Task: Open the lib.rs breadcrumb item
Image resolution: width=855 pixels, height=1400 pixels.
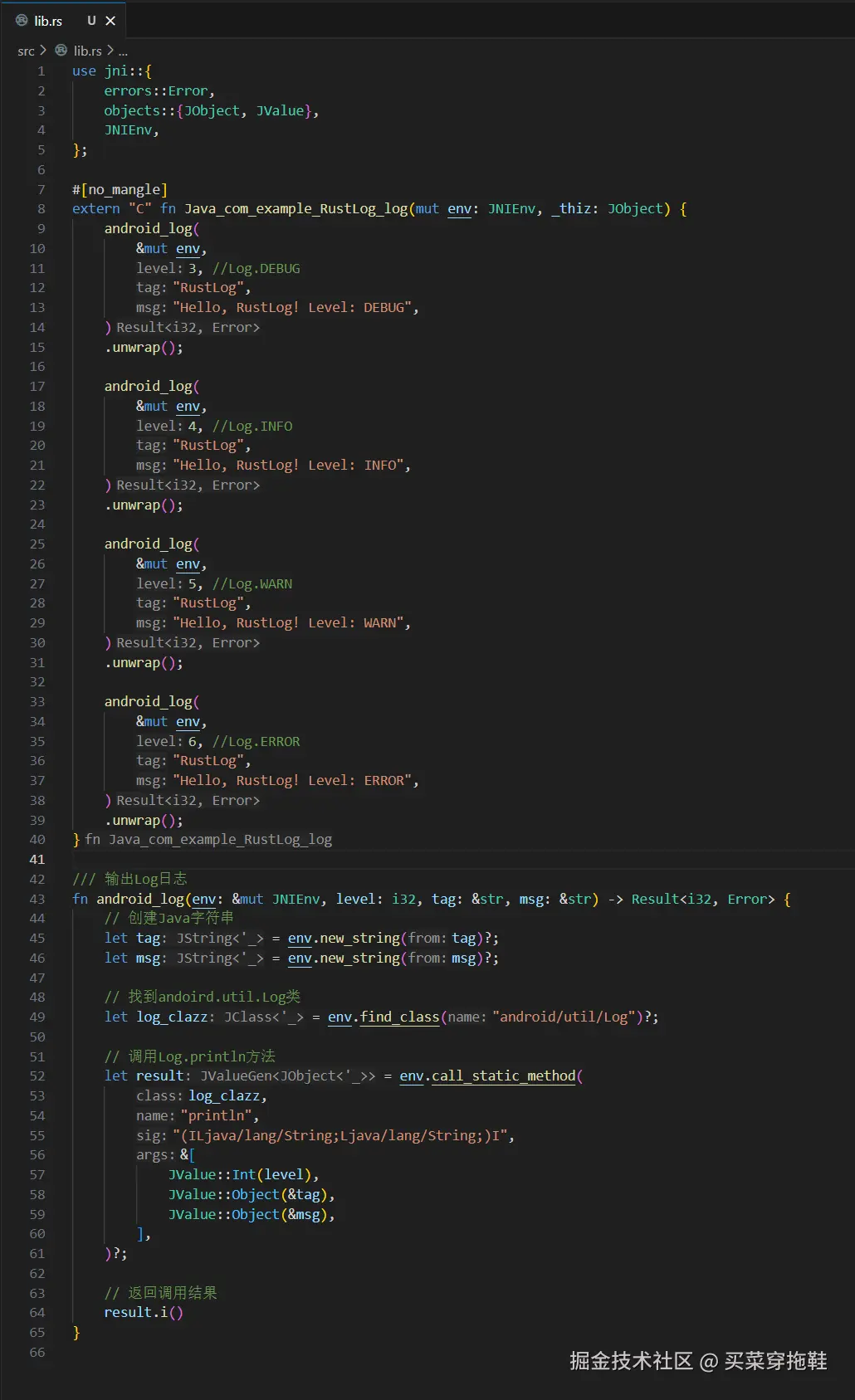Action: [87, 51]
